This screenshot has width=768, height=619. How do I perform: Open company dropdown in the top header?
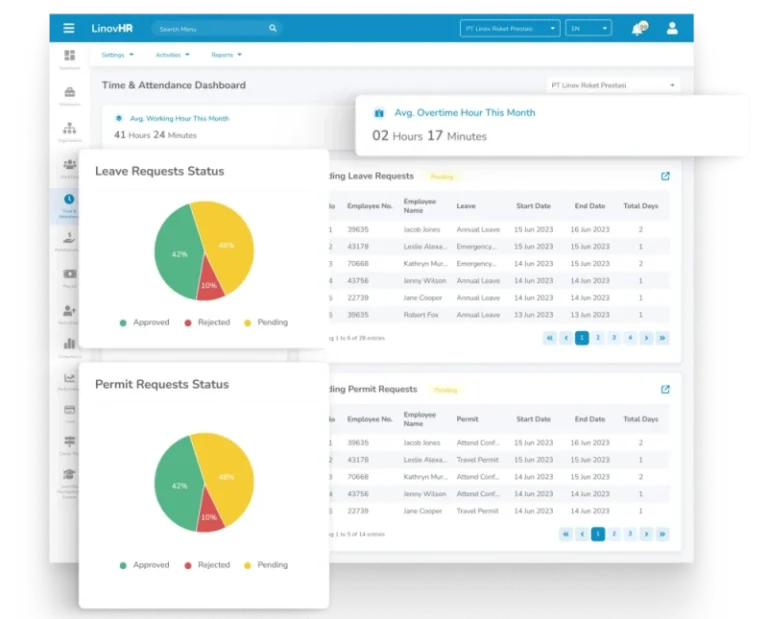pos(510,29)
